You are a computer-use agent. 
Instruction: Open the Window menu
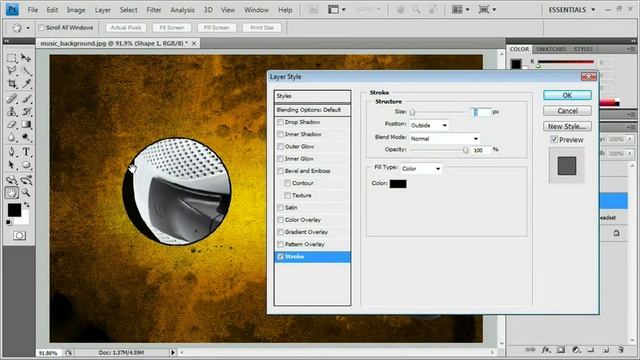(x=256, y=10)
